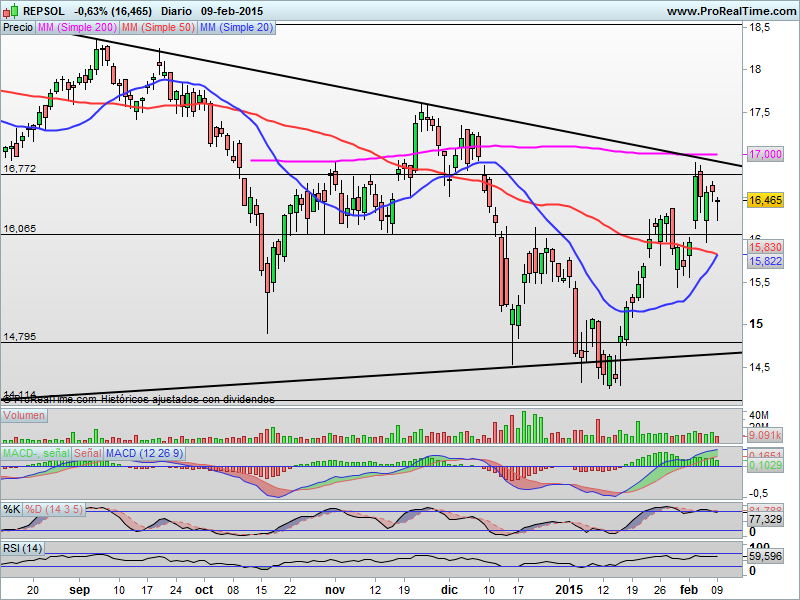Open the Volumen indicator label
This screenshot has height=600, width=800.
coord(24,415)
